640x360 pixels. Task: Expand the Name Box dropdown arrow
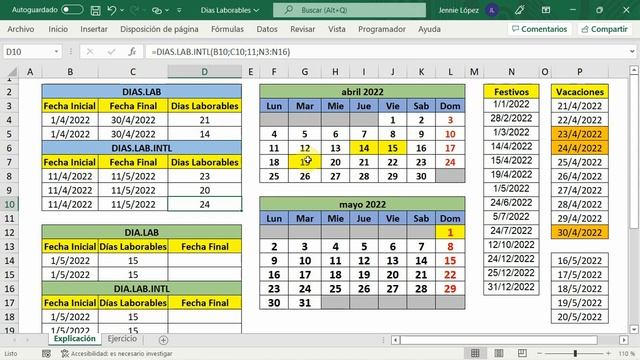(x=56, y=52)
